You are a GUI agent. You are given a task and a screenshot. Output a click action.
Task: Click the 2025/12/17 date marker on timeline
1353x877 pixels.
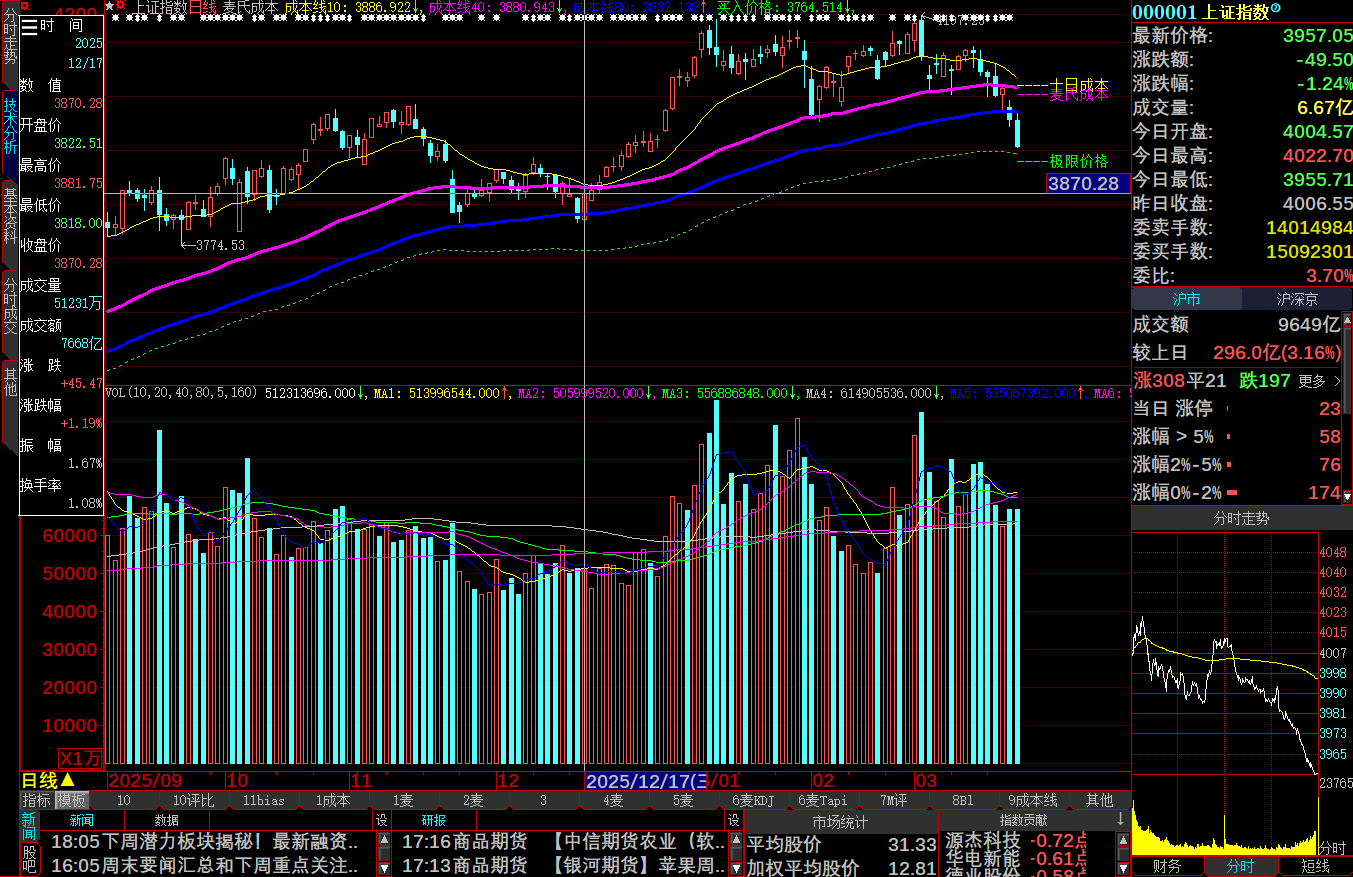pyautogui.click(x=646, y=780)
